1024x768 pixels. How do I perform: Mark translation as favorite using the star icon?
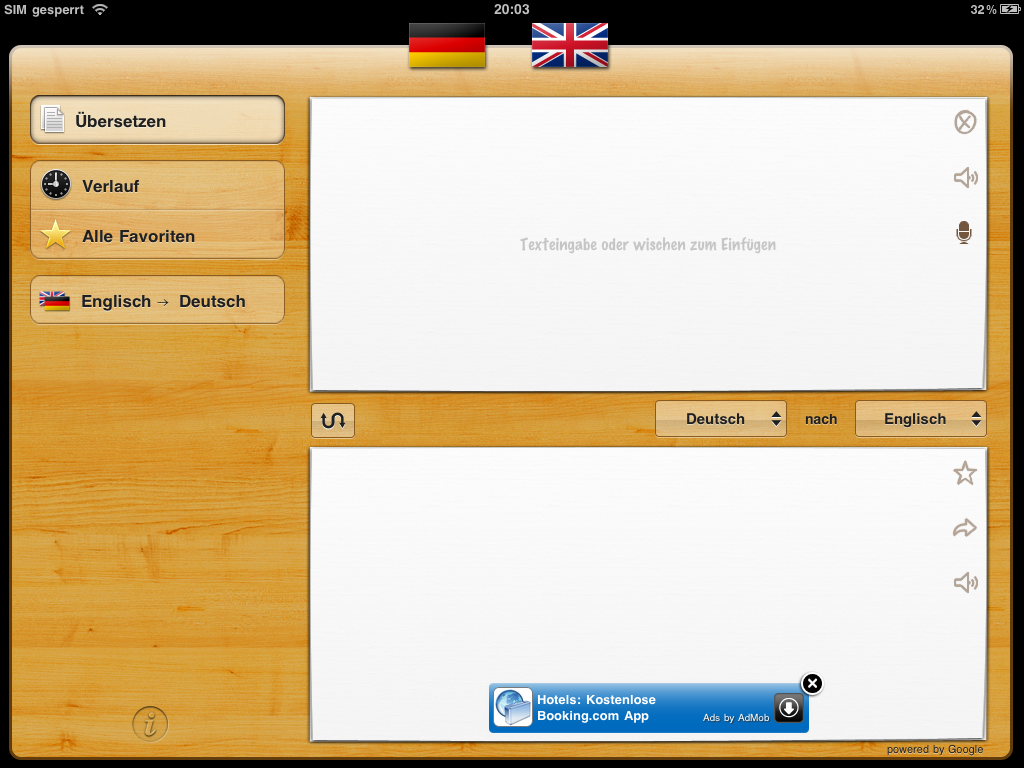[x=964, y=473]
